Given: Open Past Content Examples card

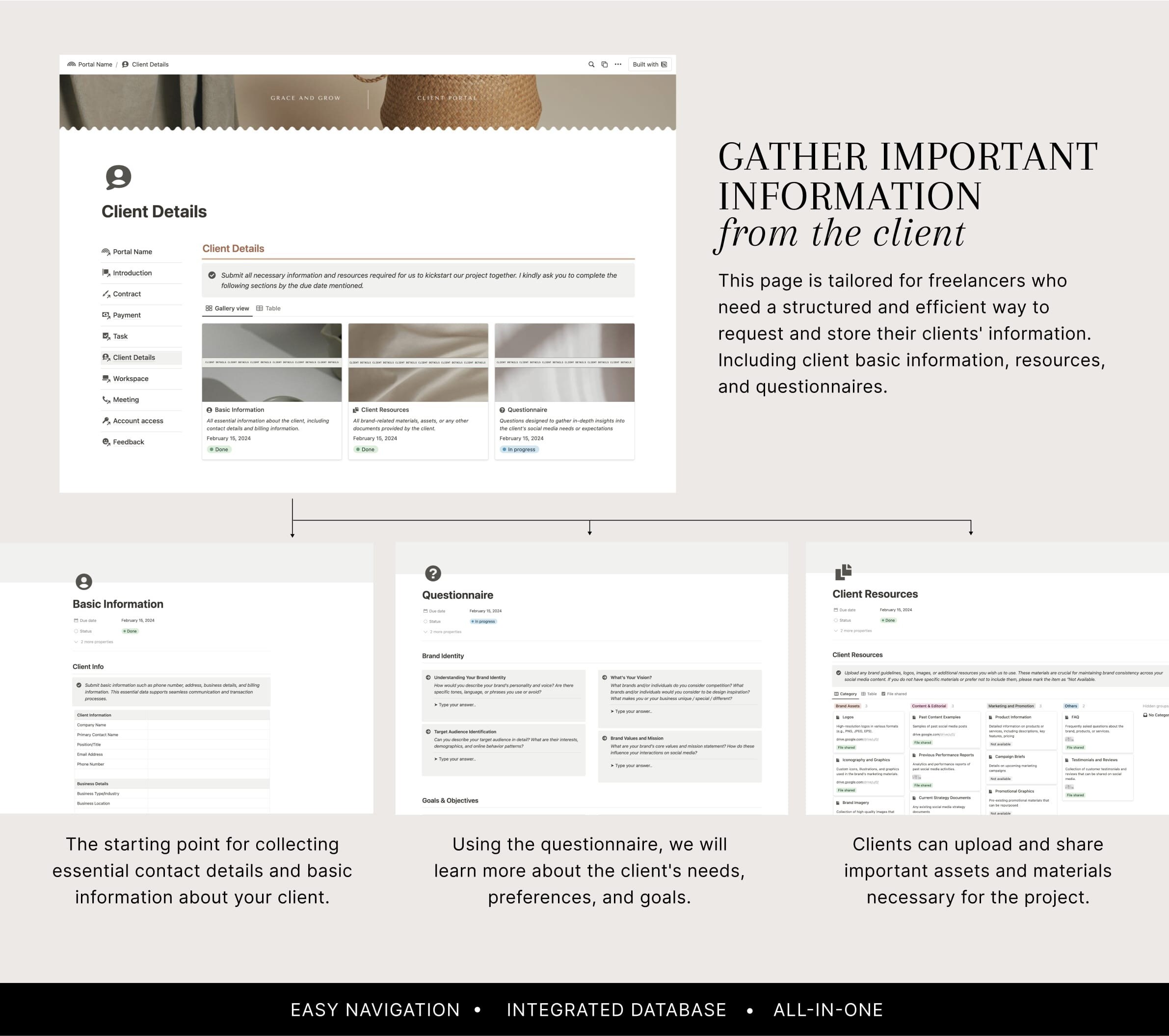Looking at the screenshot, I should click(945, 729).
